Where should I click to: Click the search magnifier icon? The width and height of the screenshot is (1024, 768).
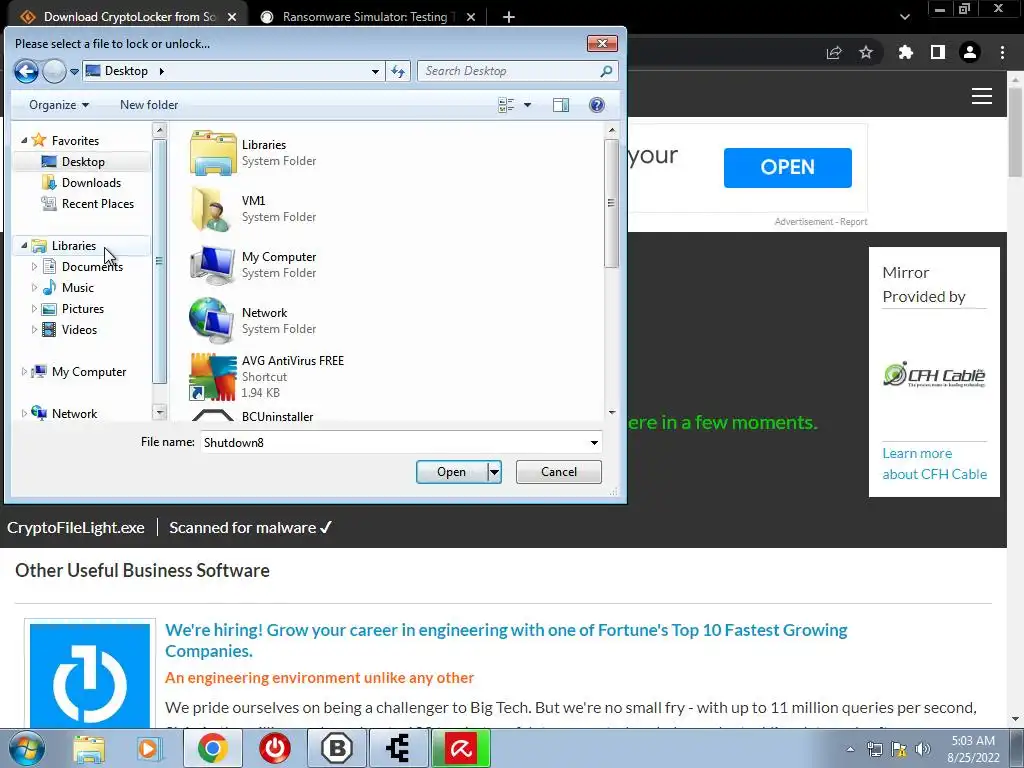click(x=606, y=71)
